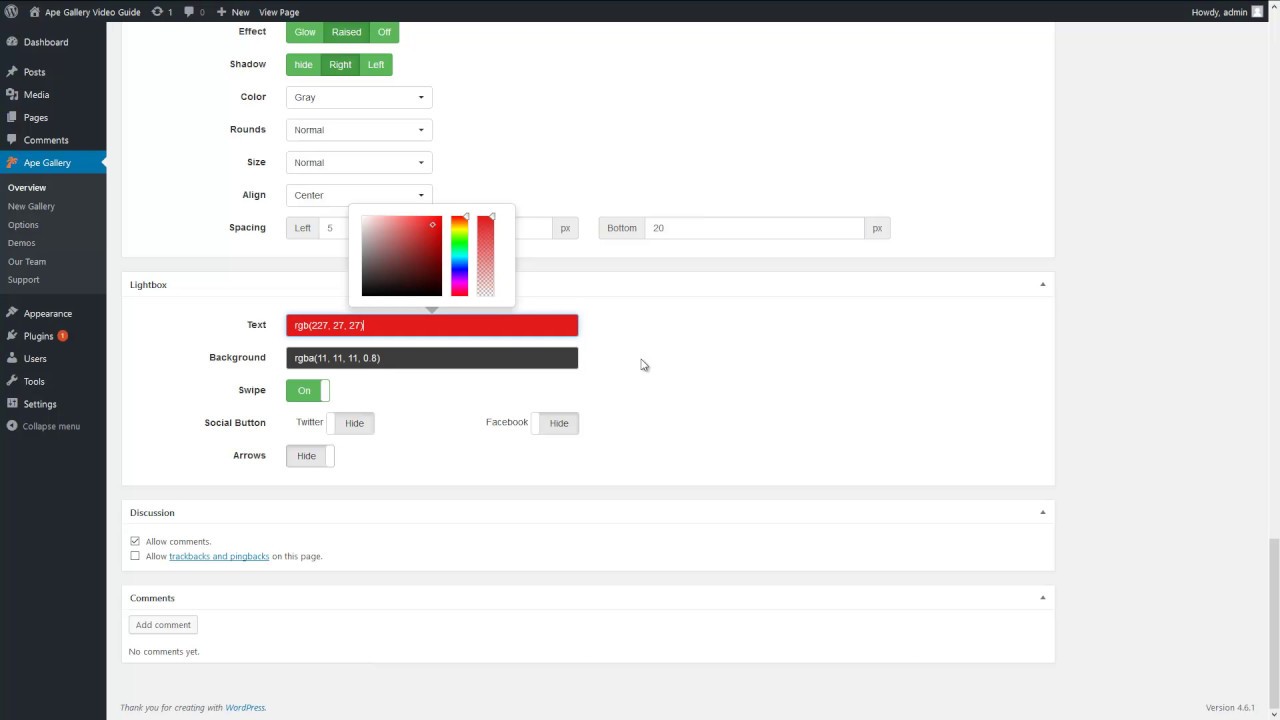Click the Collapse menu arrow icon
The image size is (1280, 720).
12,426
